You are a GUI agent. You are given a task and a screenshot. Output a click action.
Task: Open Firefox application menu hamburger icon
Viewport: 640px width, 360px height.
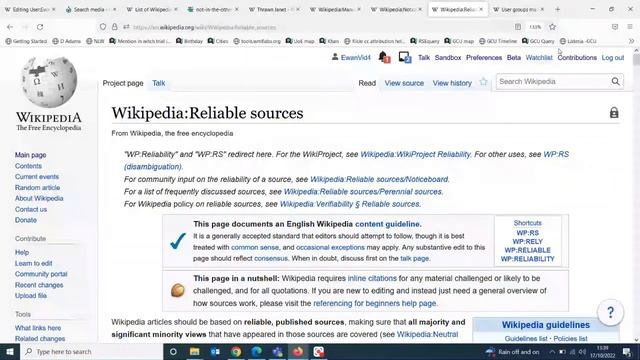point(630,27)
